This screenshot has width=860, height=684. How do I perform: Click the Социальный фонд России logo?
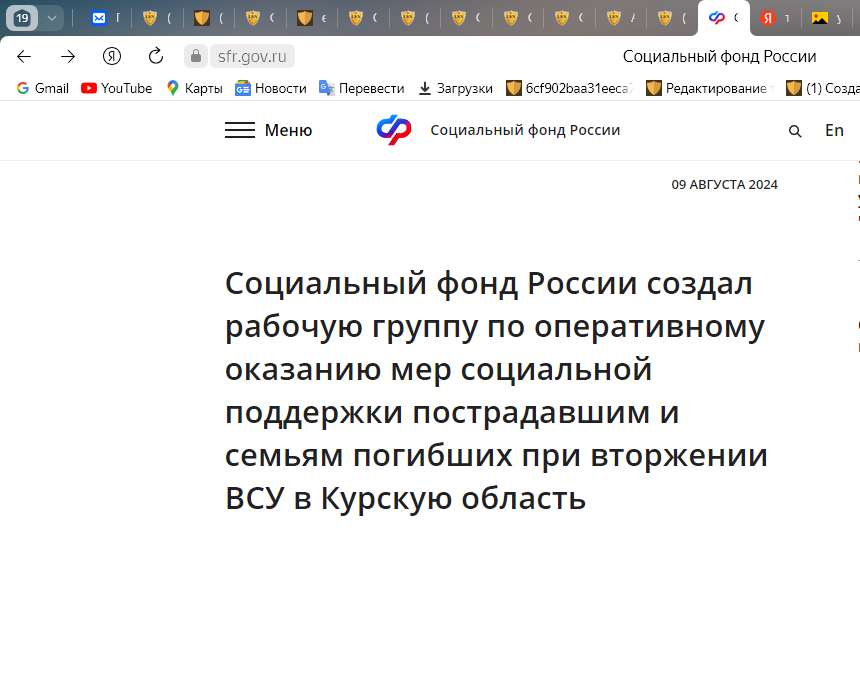[x=393, y=130]
